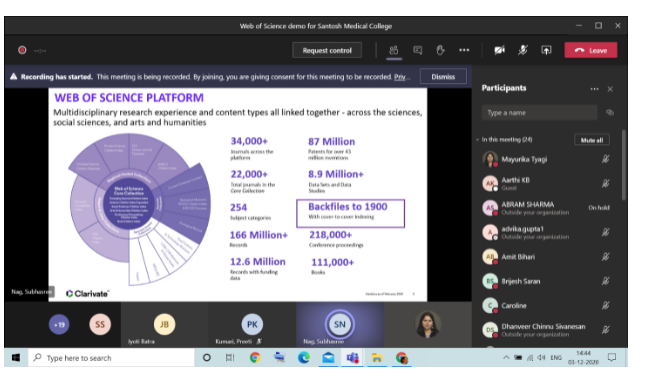Click the Type a name search field

click(539, 113)
